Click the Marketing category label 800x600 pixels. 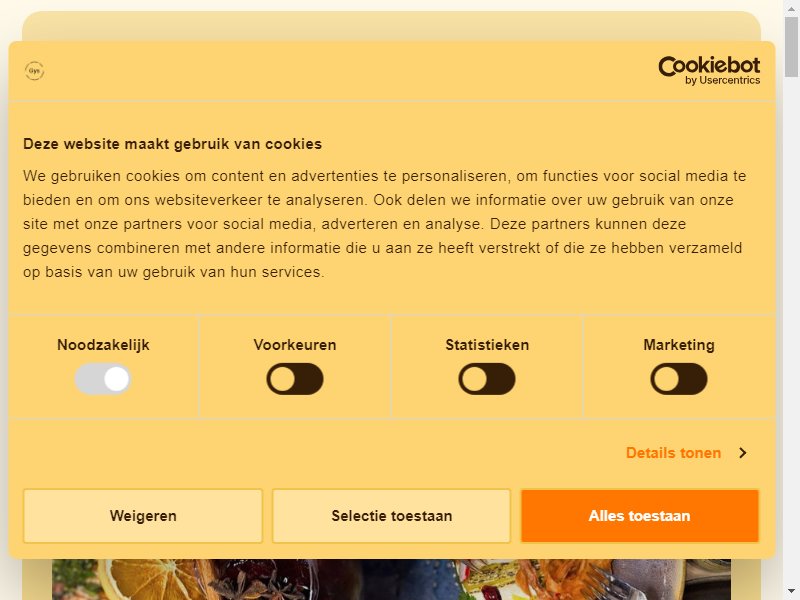(679, 345)
